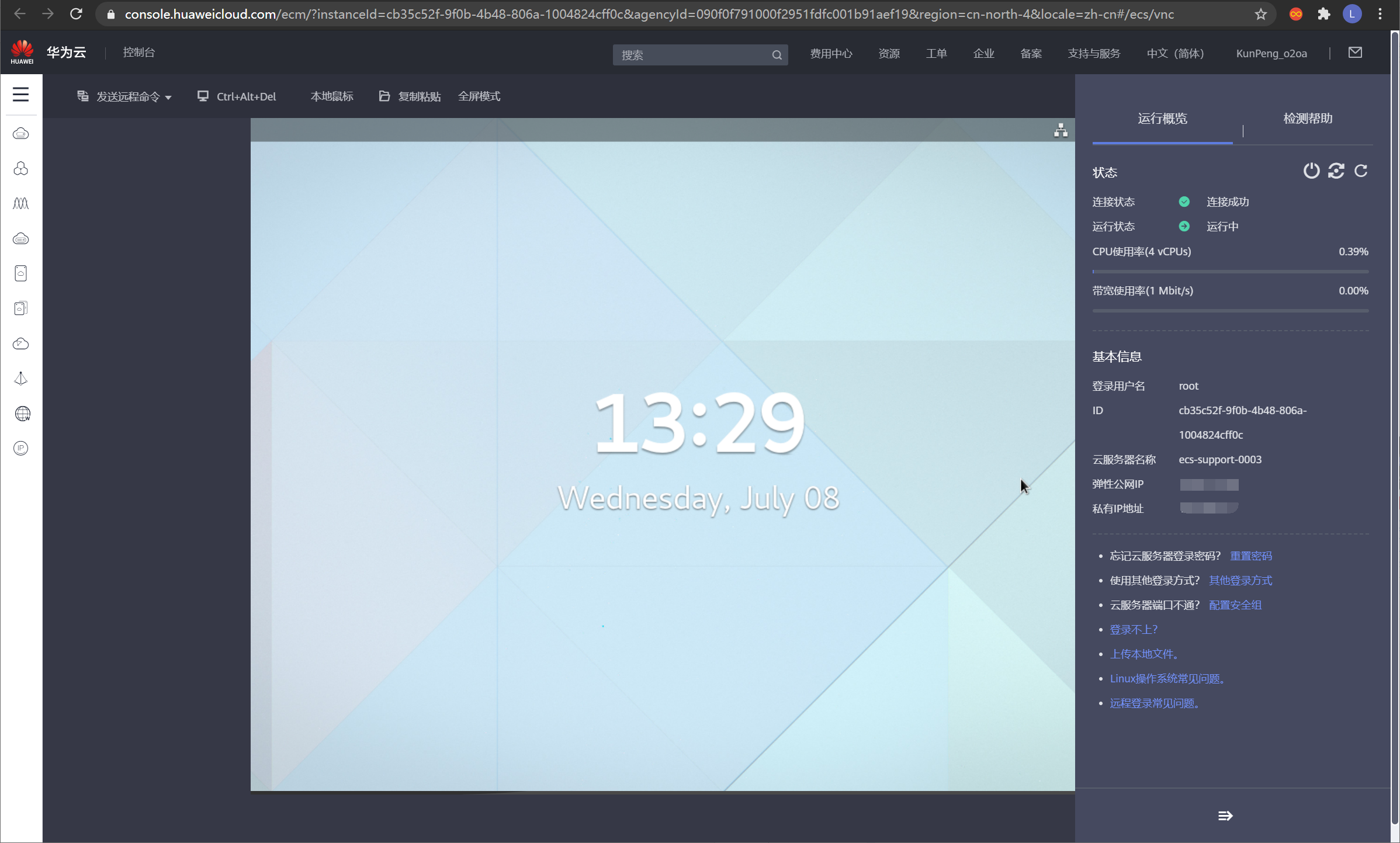
Task: Open the hamburger menu in sidebar
Action: click(20, 94)
